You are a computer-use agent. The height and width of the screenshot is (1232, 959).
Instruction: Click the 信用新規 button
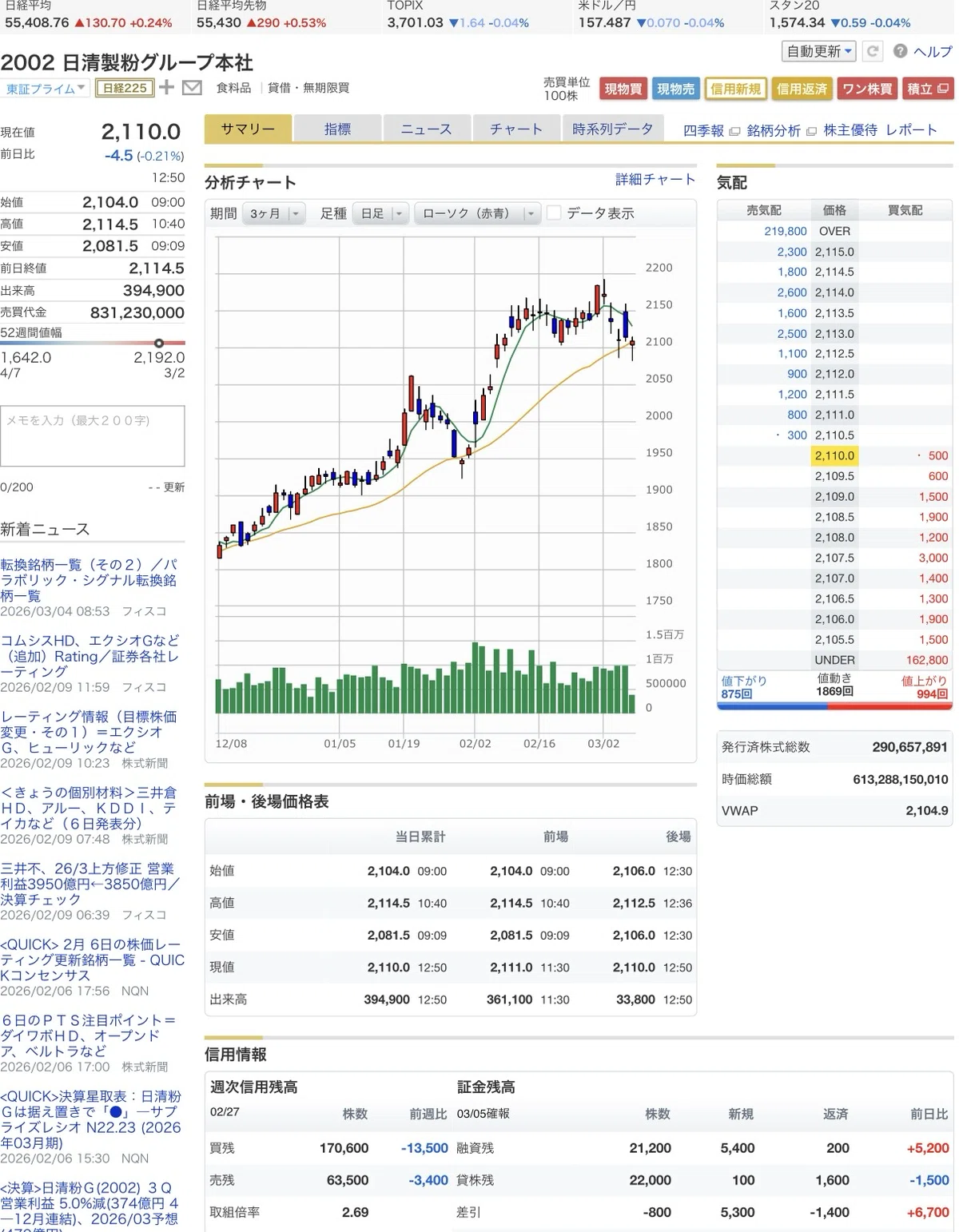pyautogui.click(x=735, y=89)
